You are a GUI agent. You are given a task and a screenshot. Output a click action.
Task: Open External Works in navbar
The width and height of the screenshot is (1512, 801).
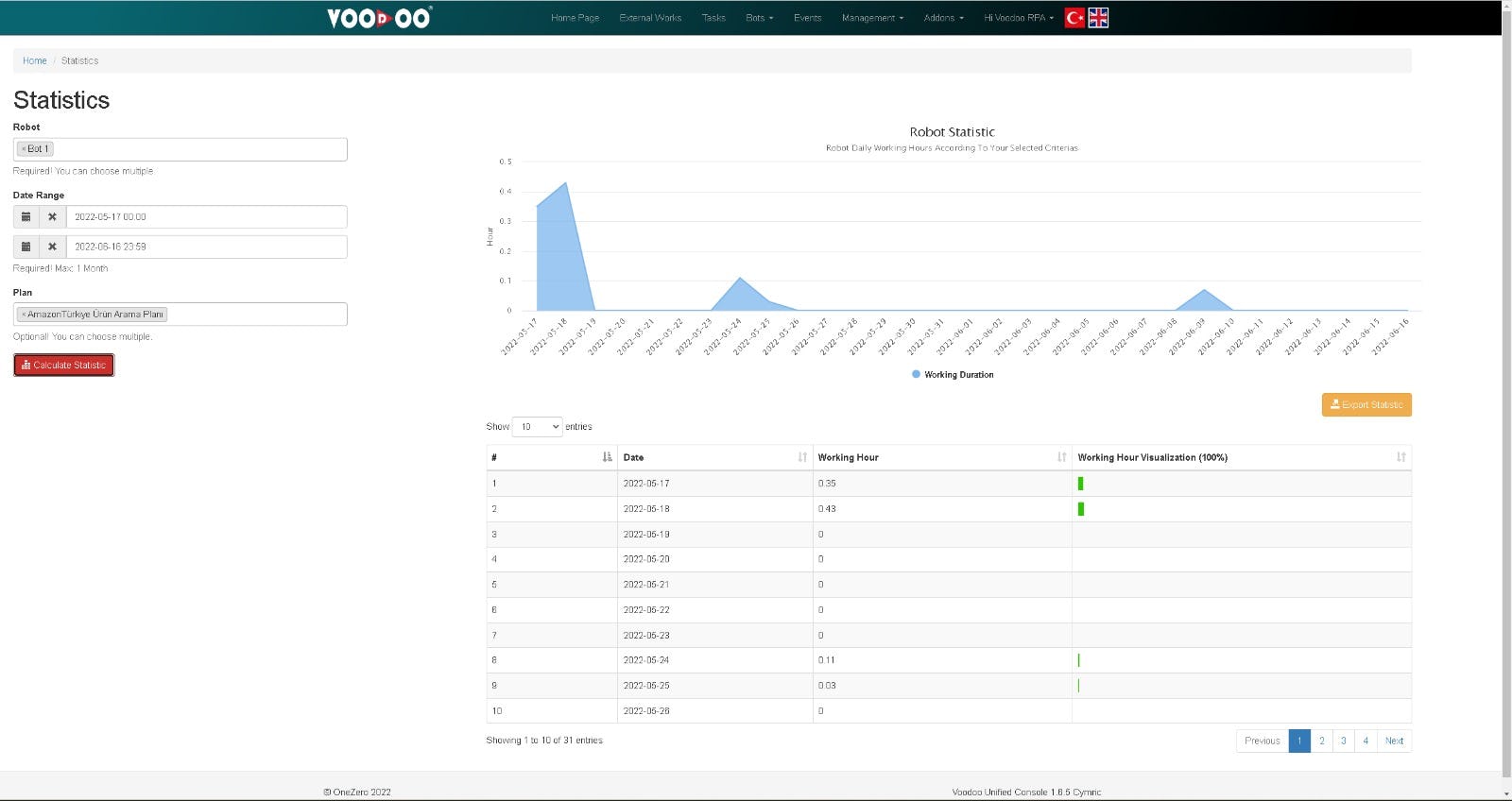tap(650, 18)
